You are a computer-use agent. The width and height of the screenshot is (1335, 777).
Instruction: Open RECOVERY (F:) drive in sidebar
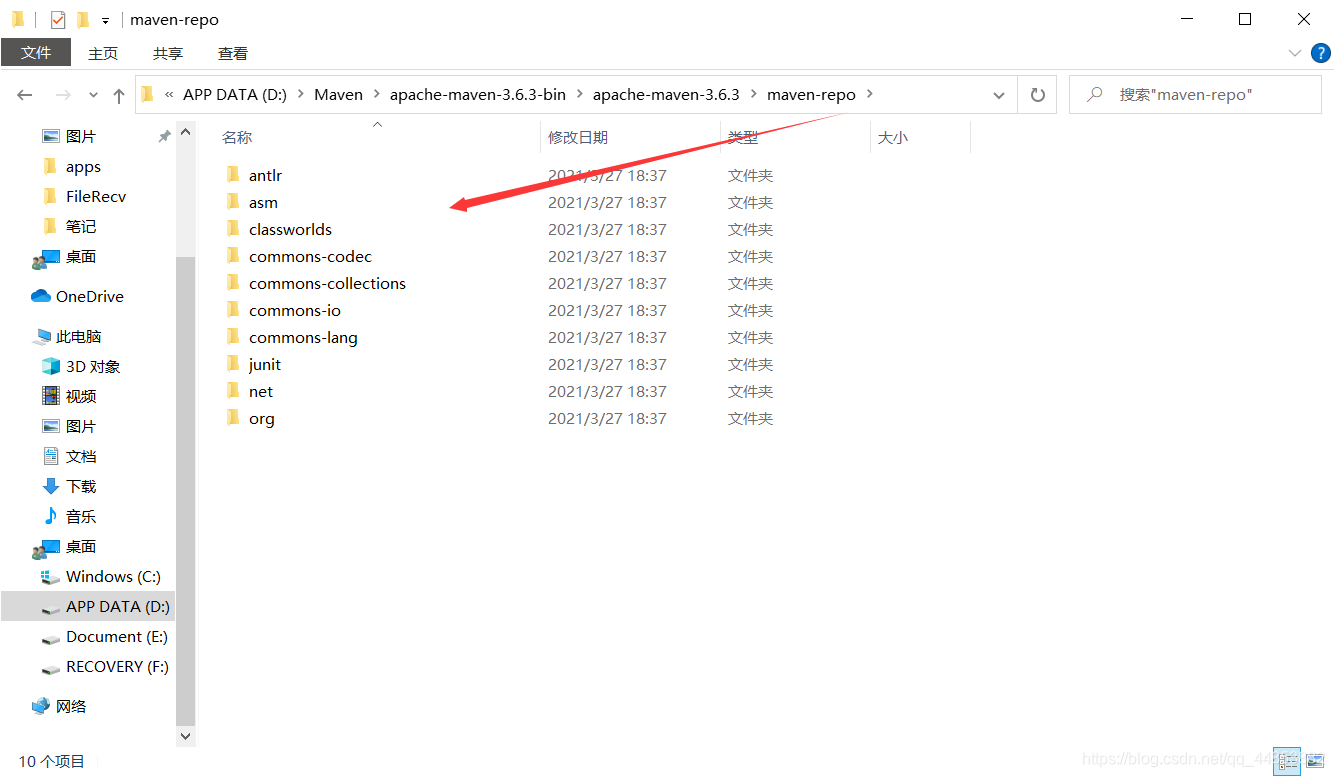tap(117, 666)
